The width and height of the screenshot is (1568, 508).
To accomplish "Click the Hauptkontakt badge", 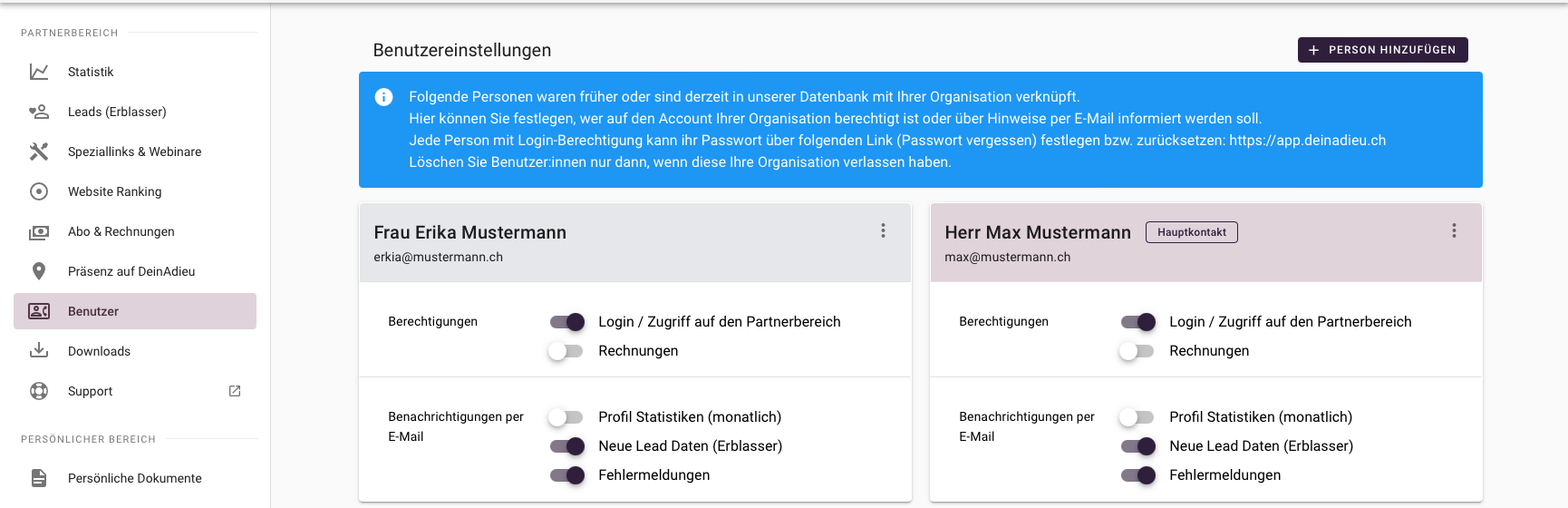I will pos(1191,232).
